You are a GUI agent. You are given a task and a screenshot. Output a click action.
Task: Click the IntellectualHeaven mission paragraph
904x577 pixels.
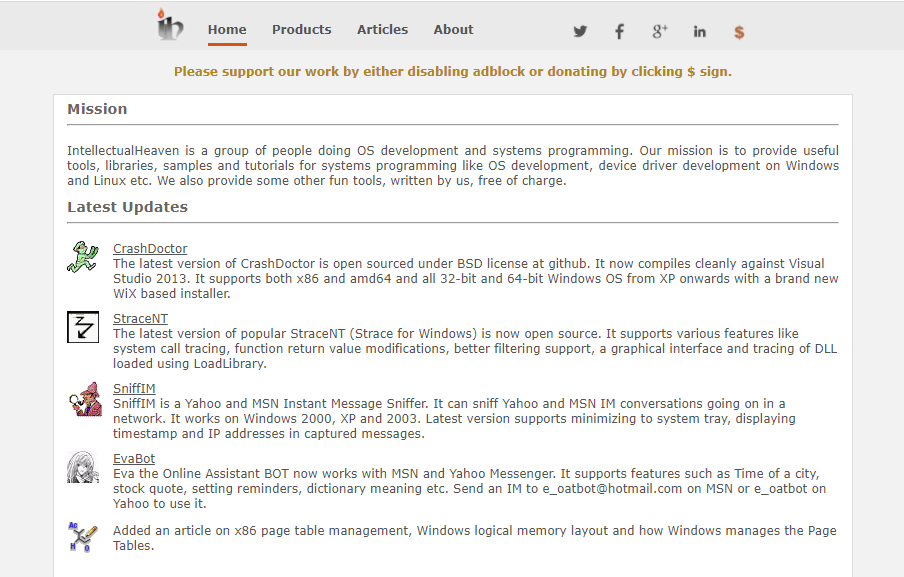click(x=453, y=165)
